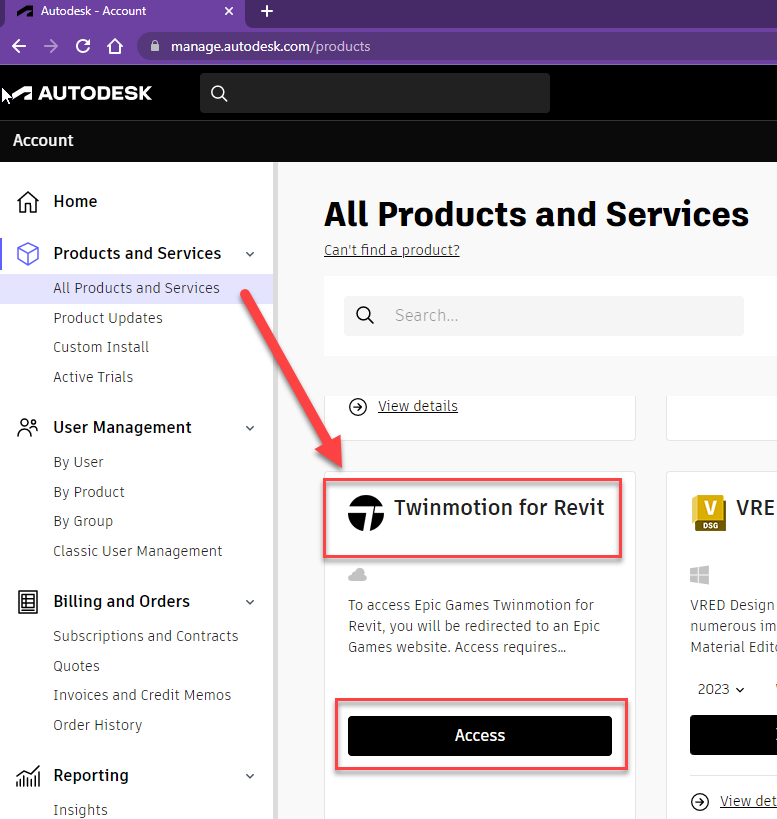Open Order History page
Image resolution: width=777 pixels, height=819 pixels.
tap(98, 725)
